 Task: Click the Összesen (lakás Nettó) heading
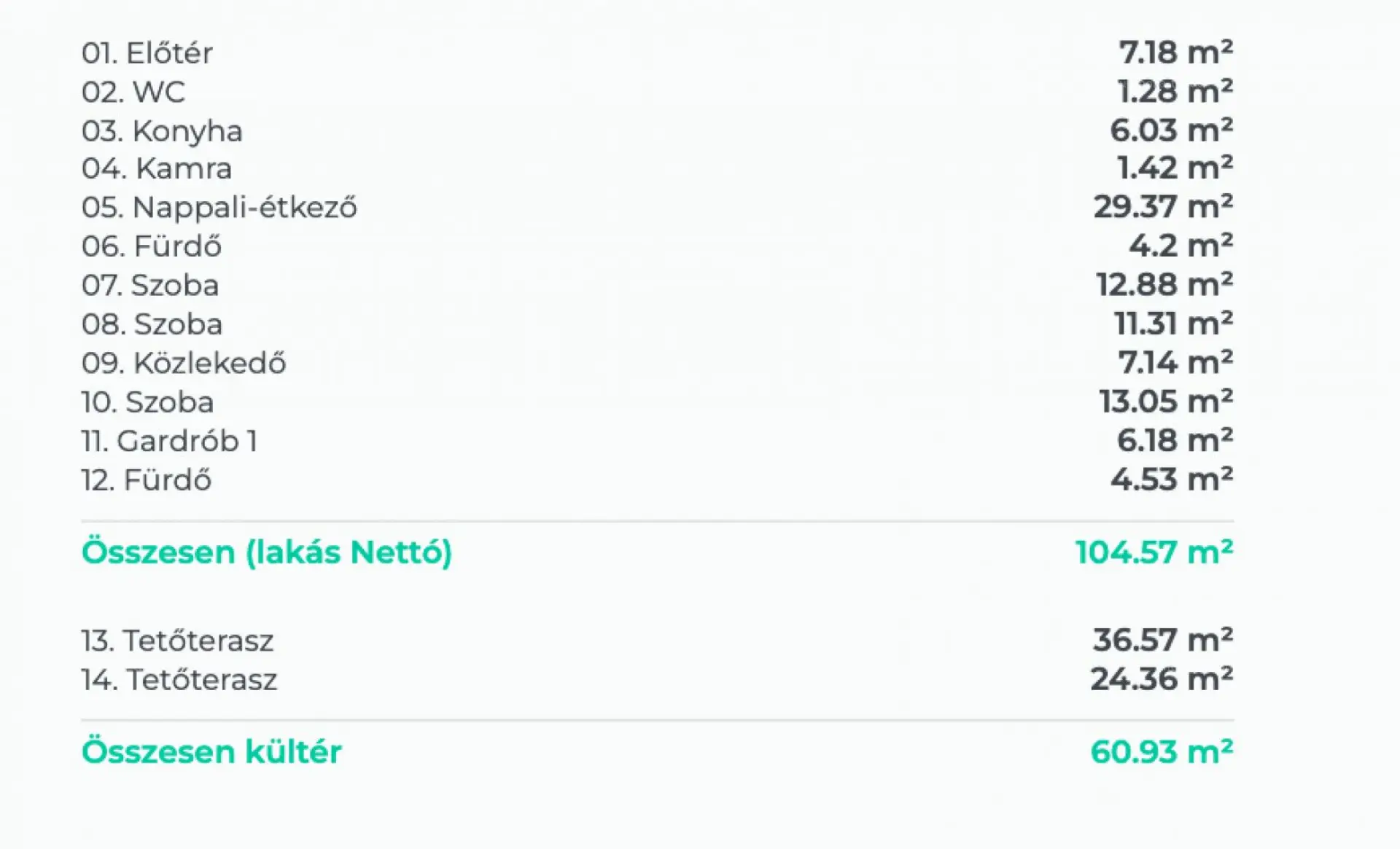pos(266,552)
